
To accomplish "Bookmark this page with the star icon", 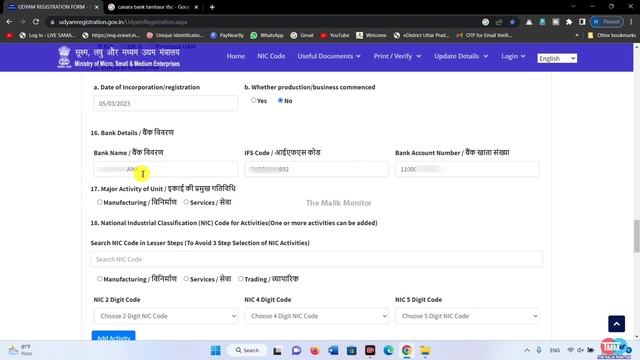I will (512, 22).
